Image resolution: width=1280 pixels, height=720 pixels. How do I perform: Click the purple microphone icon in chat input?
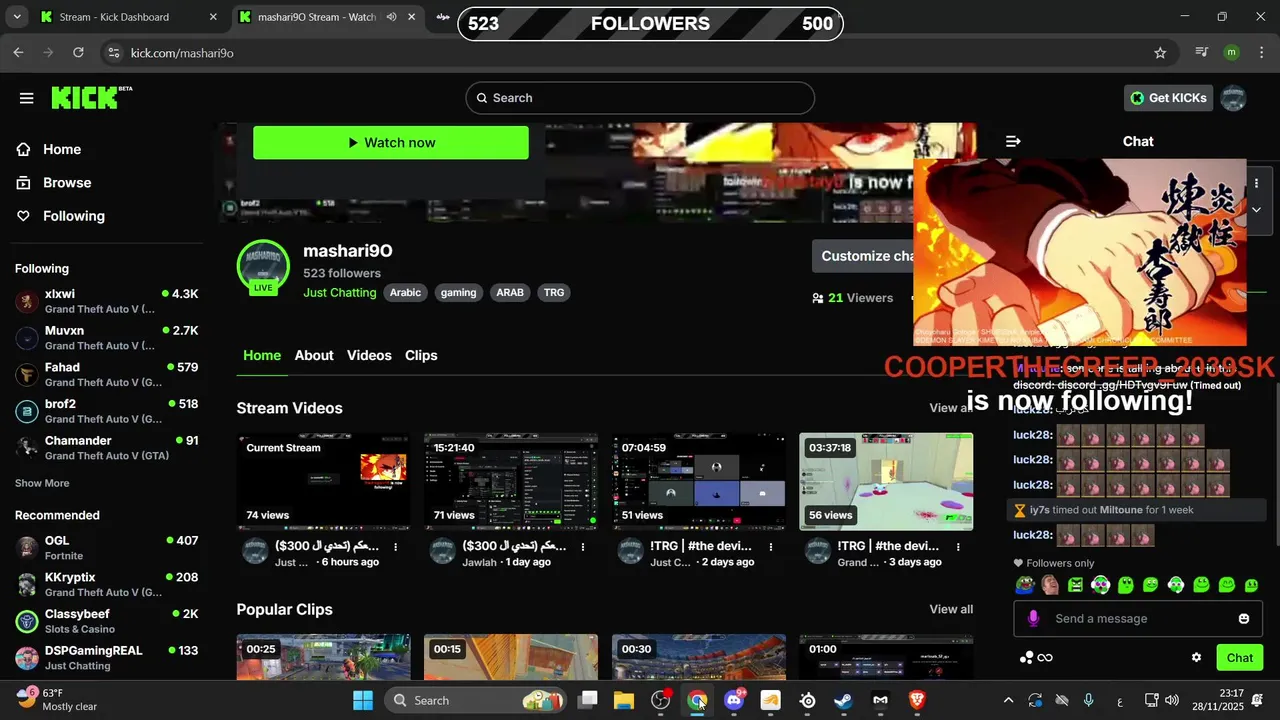(1034, 619)
